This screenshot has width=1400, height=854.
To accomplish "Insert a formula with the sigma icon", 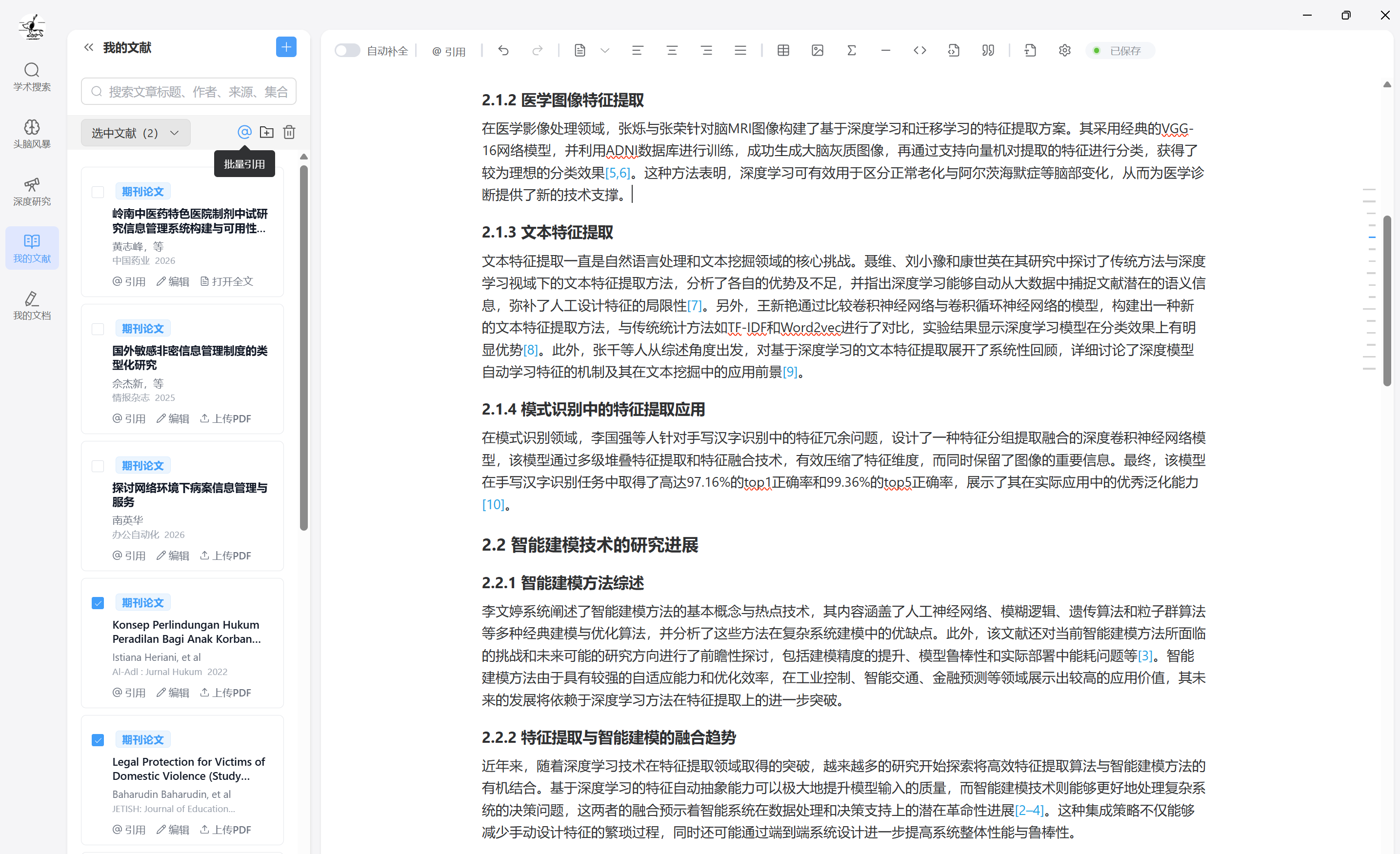I will pos(851,51).
